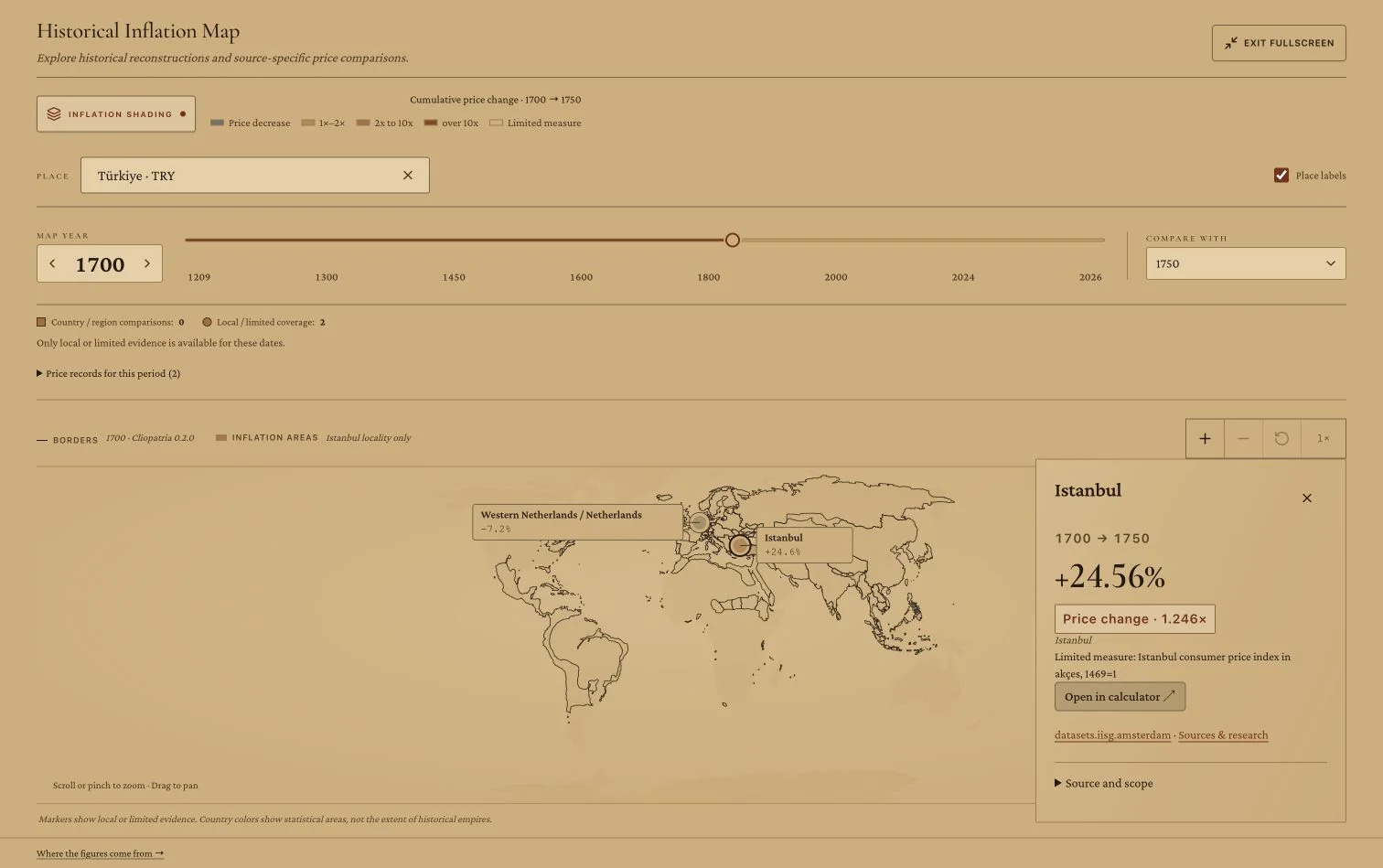Click the Borders legend label

[75, 440]
